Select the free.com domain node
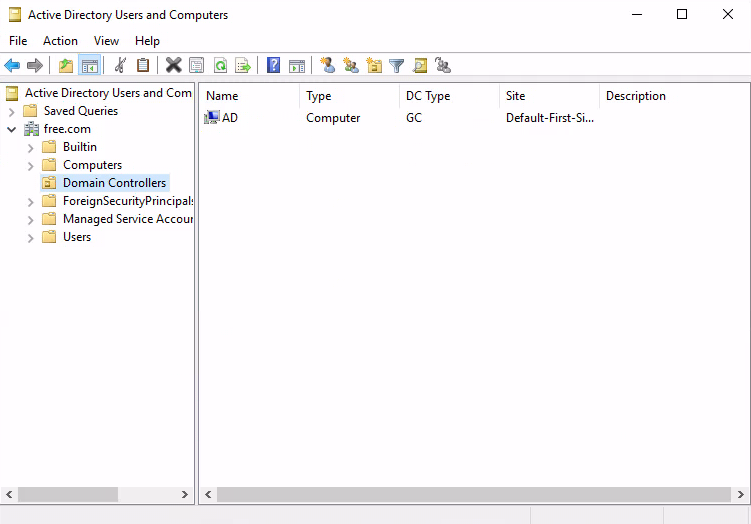751x524 pixels. [67, 129]
